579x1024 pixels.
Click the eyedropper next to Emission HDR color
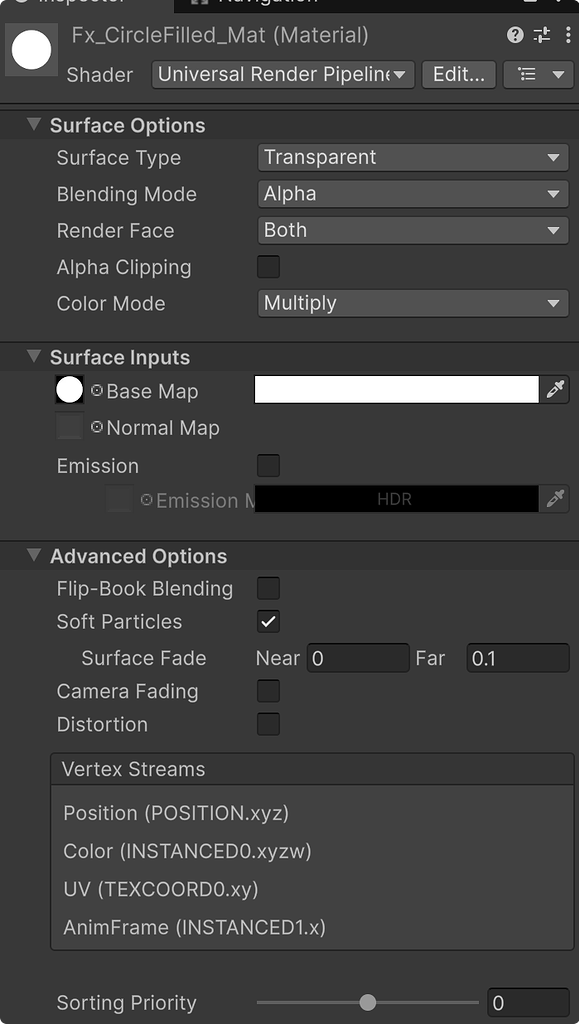pos(555,499)
